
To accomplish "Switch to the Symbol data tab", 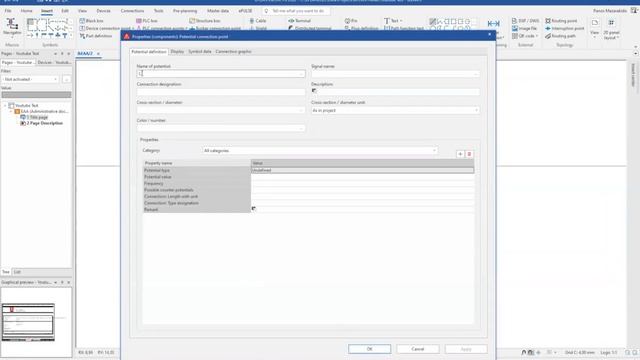I will click(200, 51).
